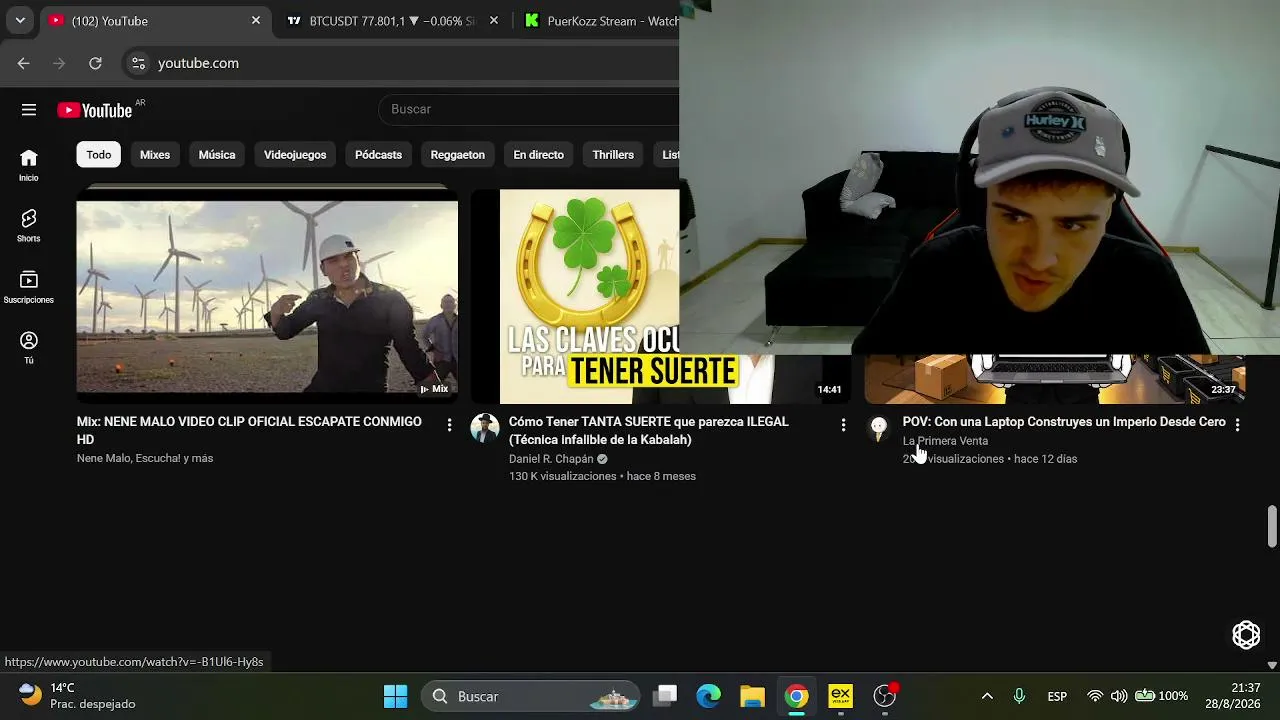Click the page vertical scrollbar thumb
This screenshot has height=720, width=1280.
pos(1272,526)
